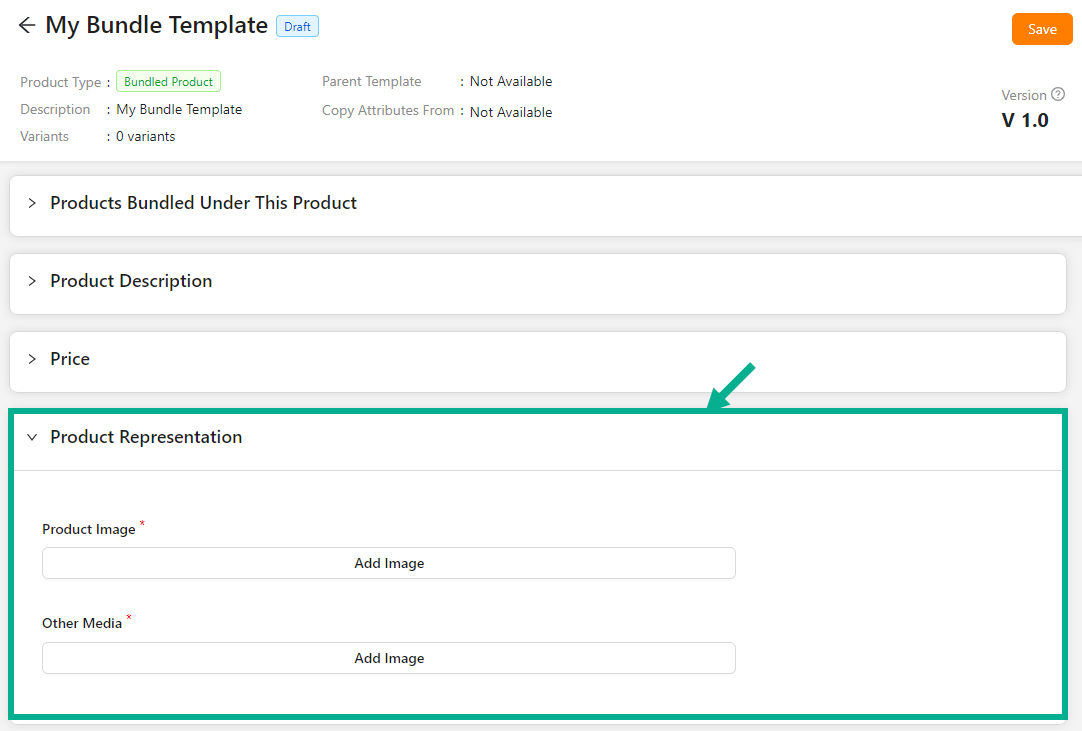Collapse the Product Representation section chevron
Image resolution: width=1082 pixels, height=731 pixels.
[x=32, y=437]
